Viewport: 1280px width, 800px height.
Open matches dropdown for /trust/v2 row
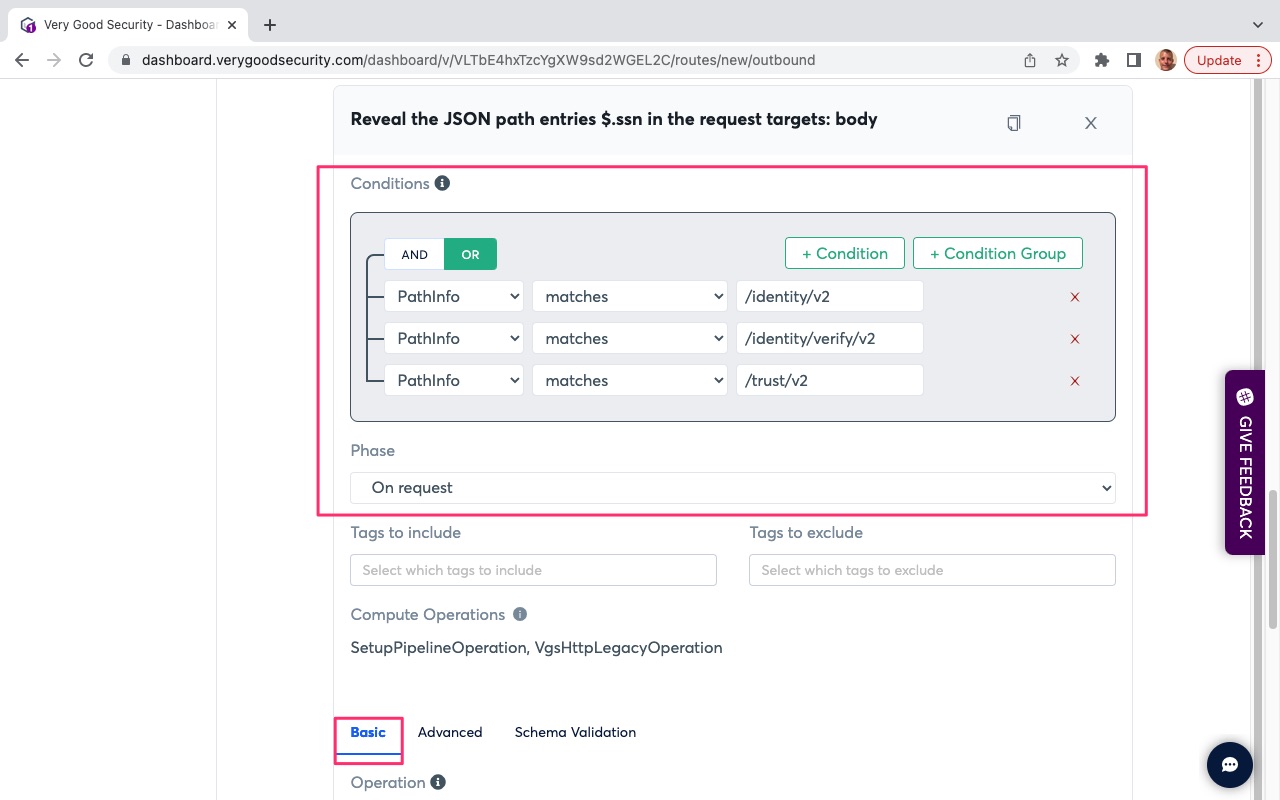(x=630, y=381)
